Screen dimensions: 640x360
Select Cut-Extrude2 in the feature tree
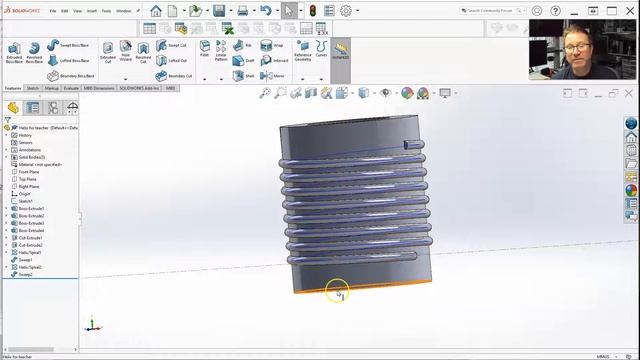point(30,245)
